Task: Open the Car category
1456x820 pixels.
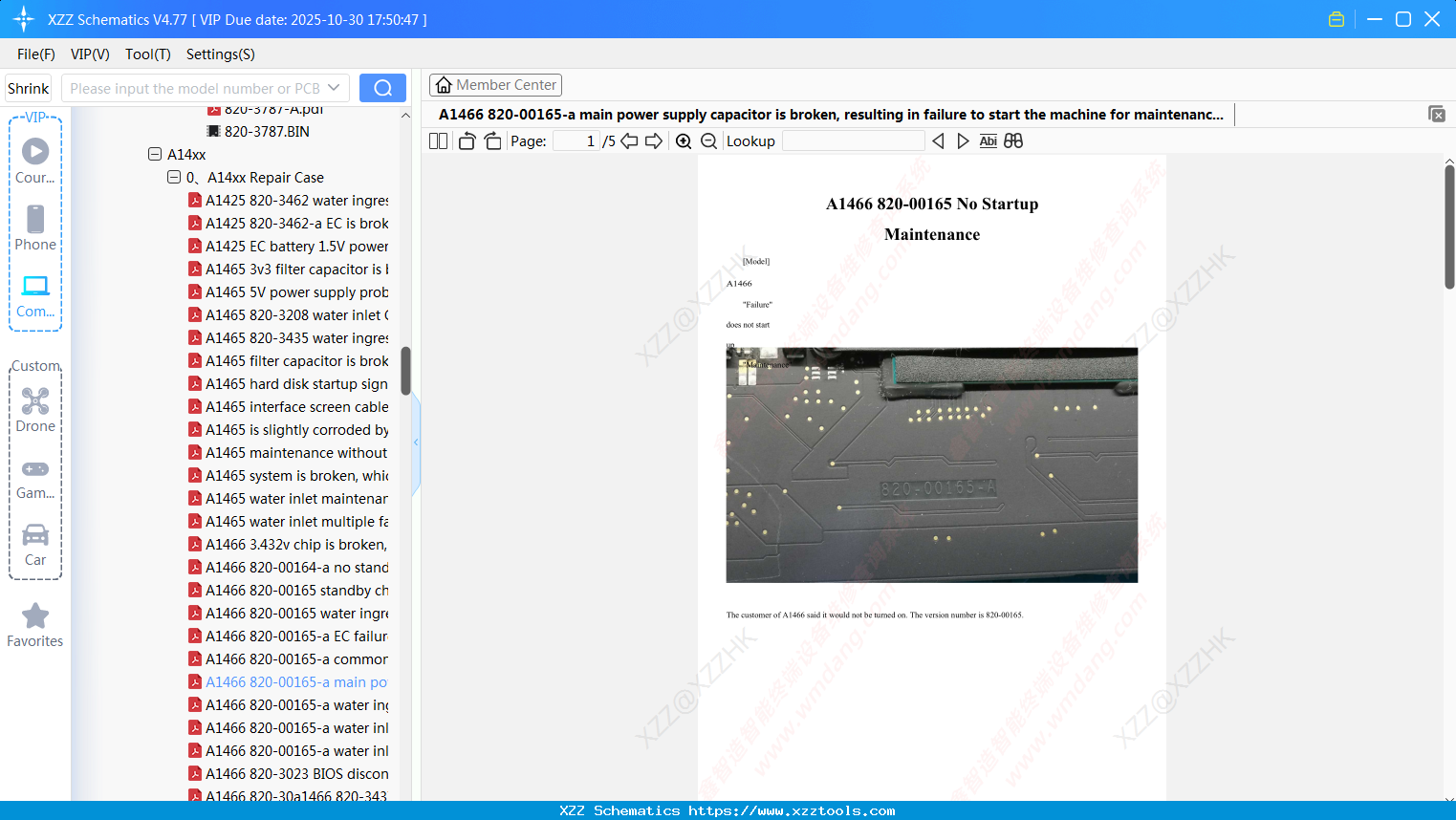Action: tap(35, 545)
